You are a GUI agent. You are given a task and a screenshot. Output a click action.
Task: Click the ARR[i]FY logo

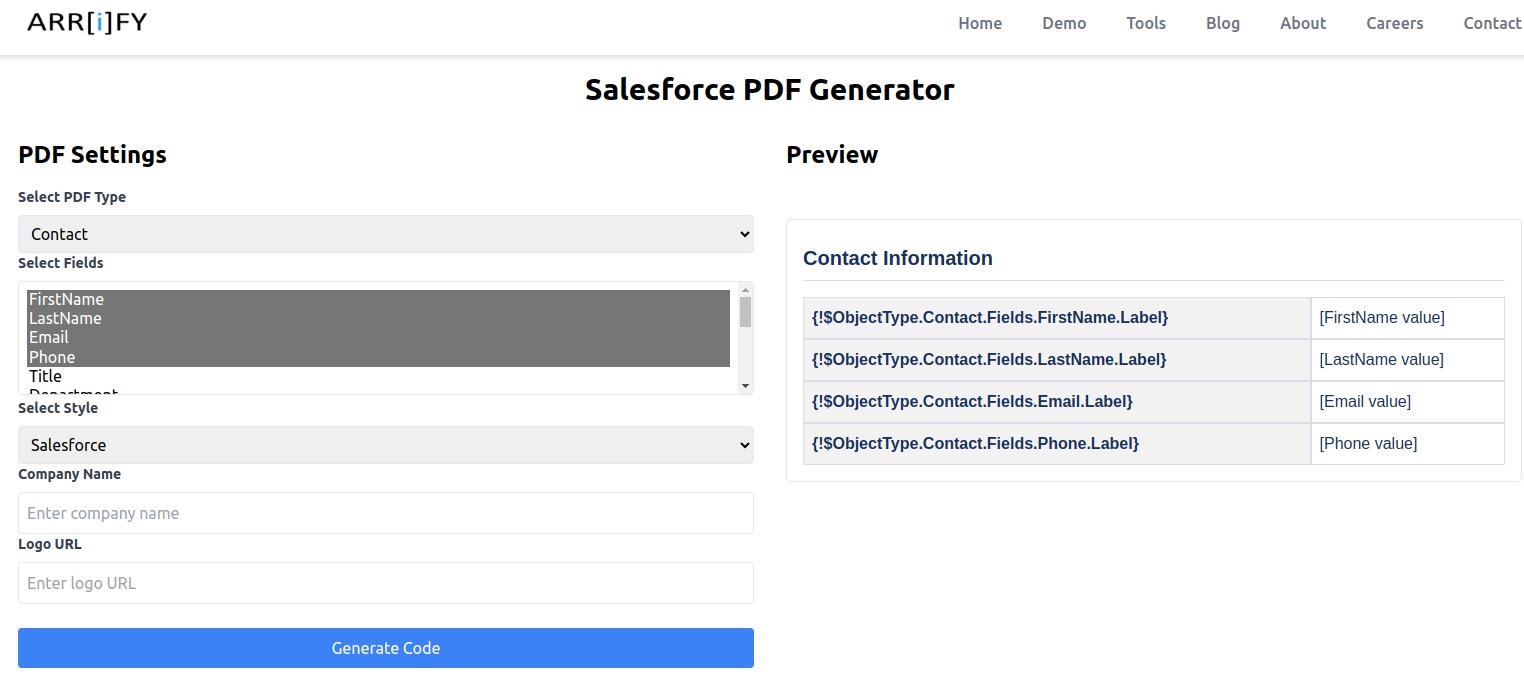coord(87,23)
